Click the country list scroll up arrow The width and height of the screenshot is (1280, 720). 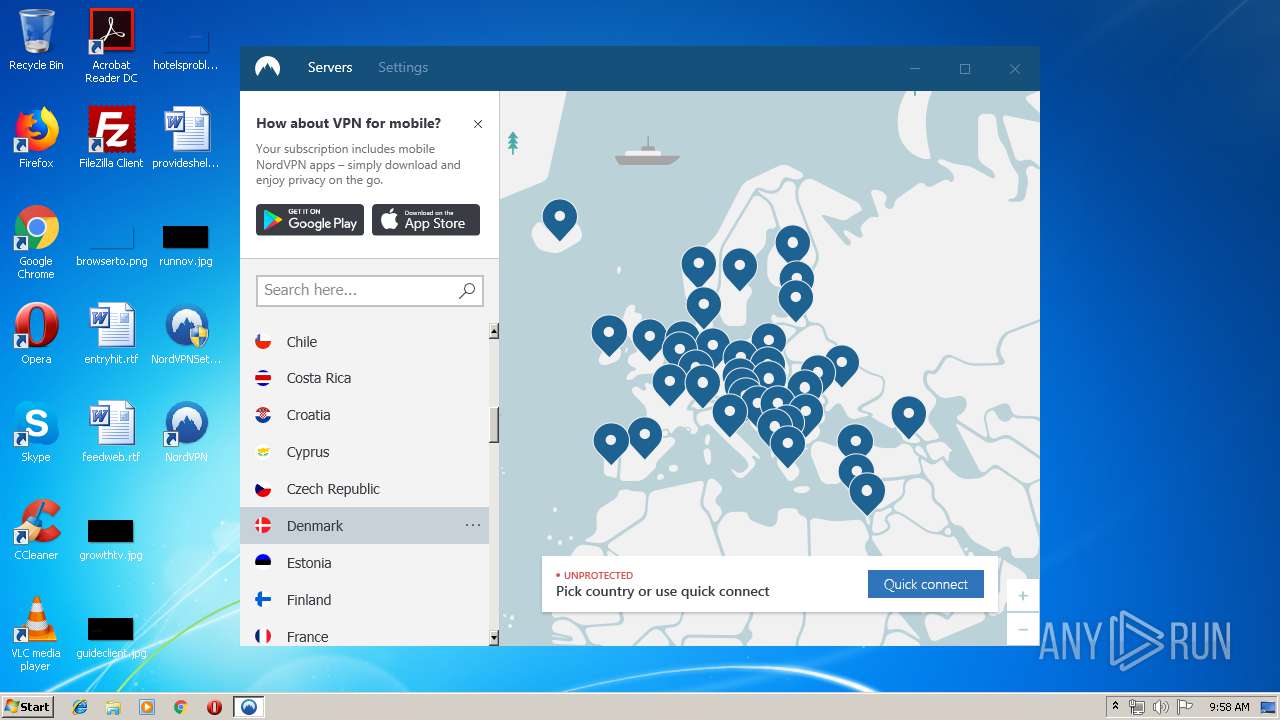[494, 331]
